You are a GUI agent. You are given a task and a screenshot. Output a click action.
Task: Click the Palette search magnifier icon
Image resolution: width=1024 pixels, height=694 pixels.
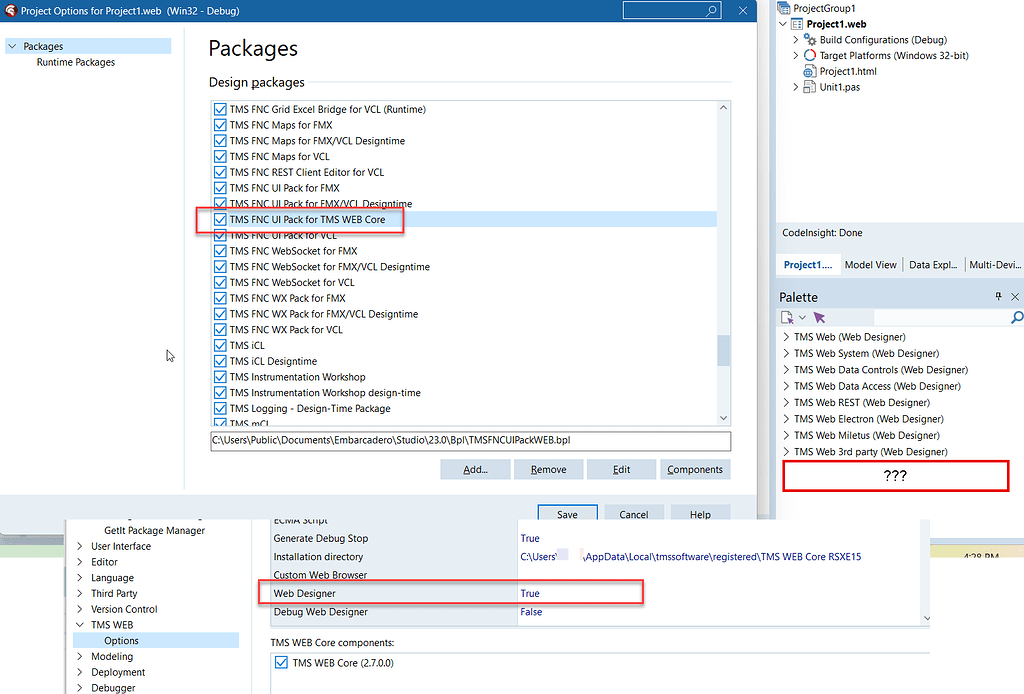tap(1017, 317)
